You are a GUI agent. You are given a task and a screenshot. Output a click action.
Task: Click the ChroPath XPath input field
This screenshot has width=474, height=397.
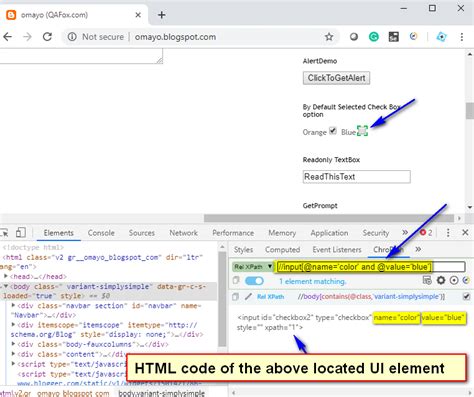[371, 267]
